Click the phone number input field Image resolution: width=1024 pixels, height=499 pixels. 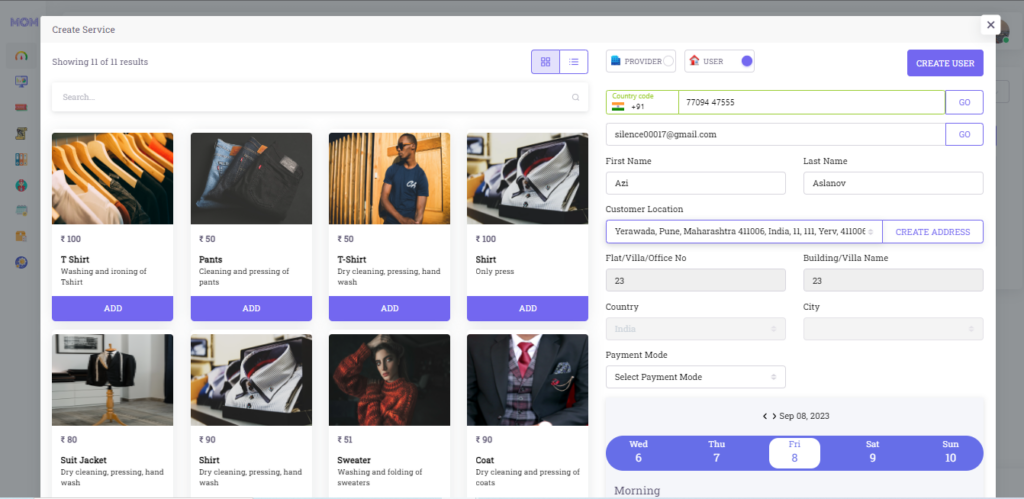[x=812, y=103]
